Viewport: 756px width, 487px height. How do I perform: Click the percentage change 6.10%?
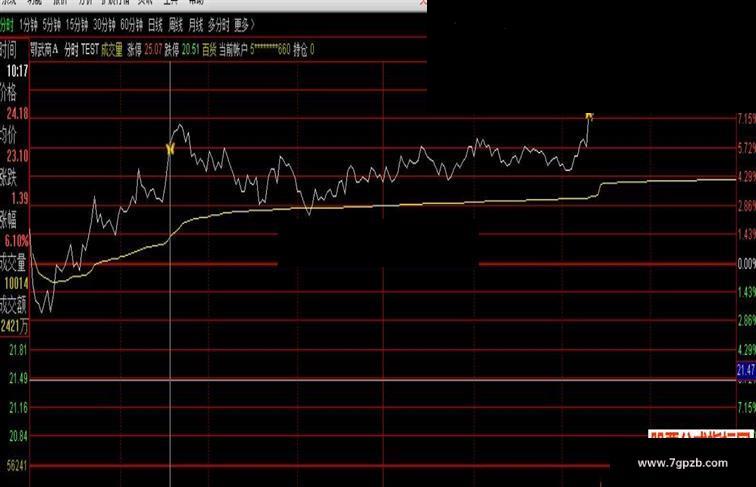17,241
